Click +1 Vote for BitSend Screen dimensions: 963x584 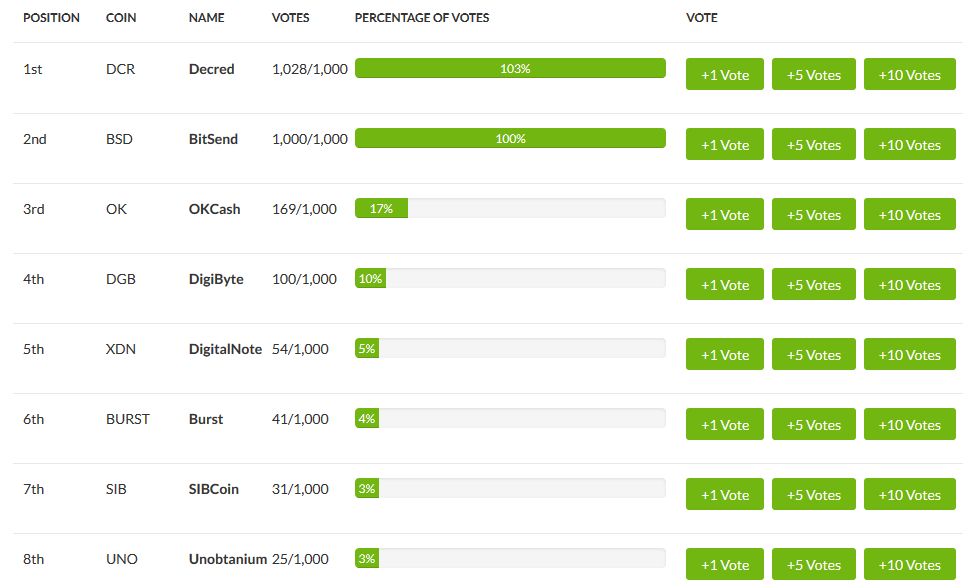(x=725, y=144)
